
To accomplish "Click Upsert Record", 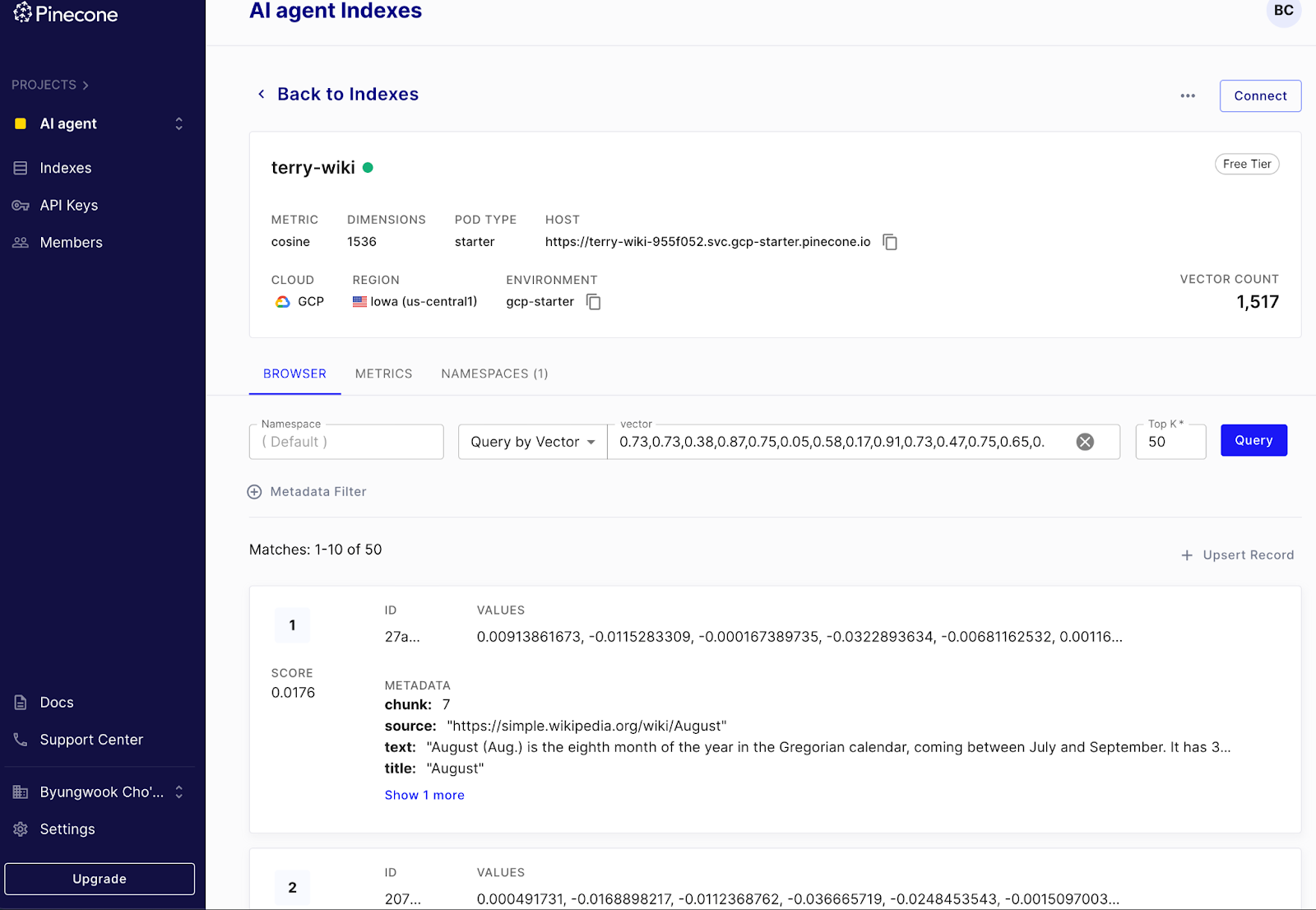I will [1238, 555].
